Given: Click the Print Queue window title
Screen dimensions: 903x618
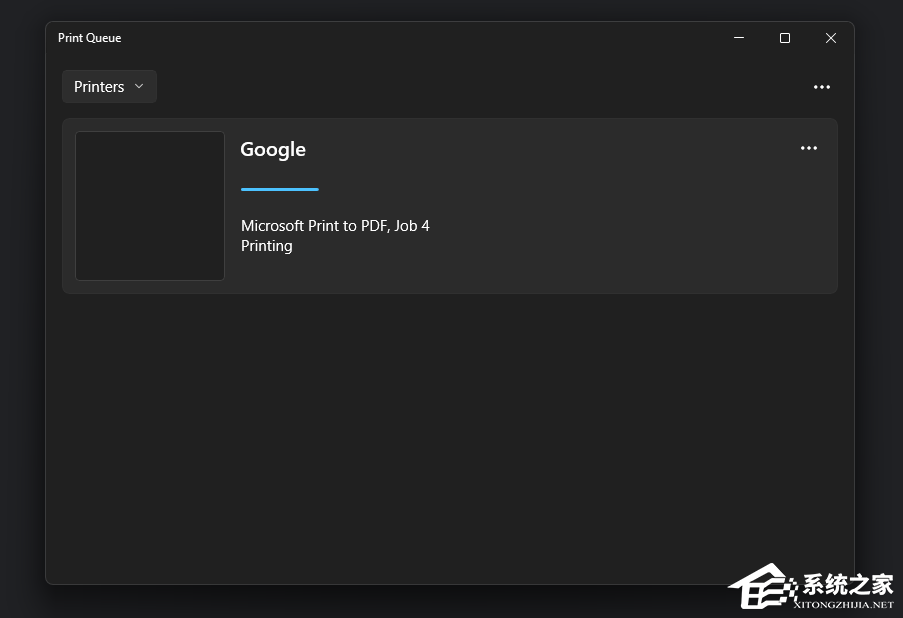Looking at the screenshot, I should click(x=89, y=38).
